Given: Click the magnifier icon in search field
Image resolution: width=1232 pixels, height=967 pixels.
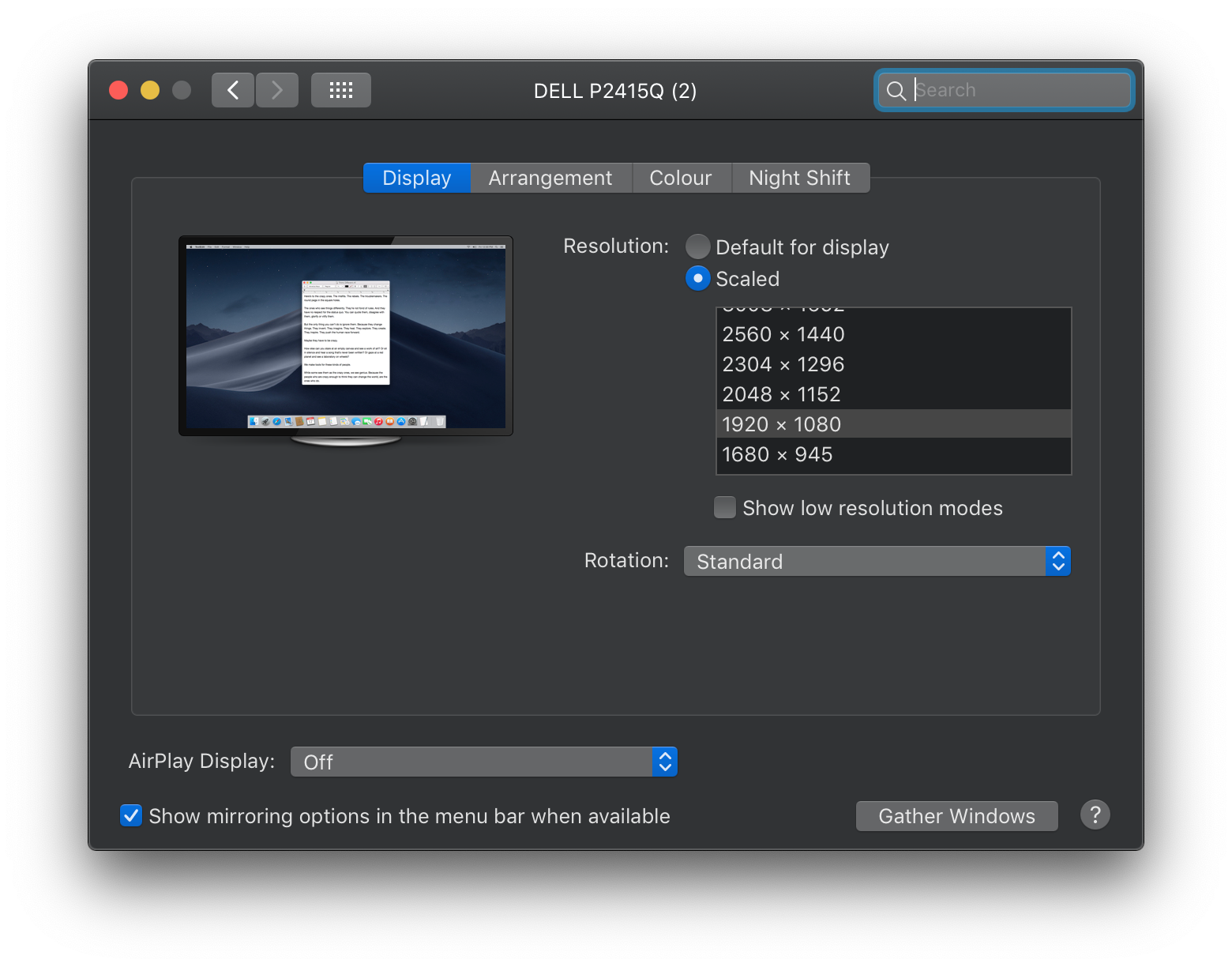Looking at the screenshot, I should point(896,91).
